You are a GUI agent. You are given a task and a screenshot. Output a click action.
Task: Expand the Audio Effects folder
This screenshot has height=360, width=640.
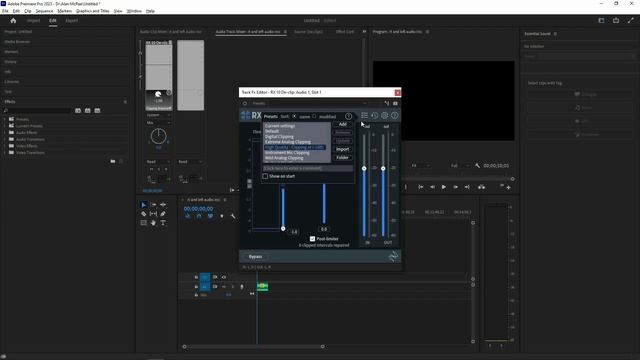[5, 133]
